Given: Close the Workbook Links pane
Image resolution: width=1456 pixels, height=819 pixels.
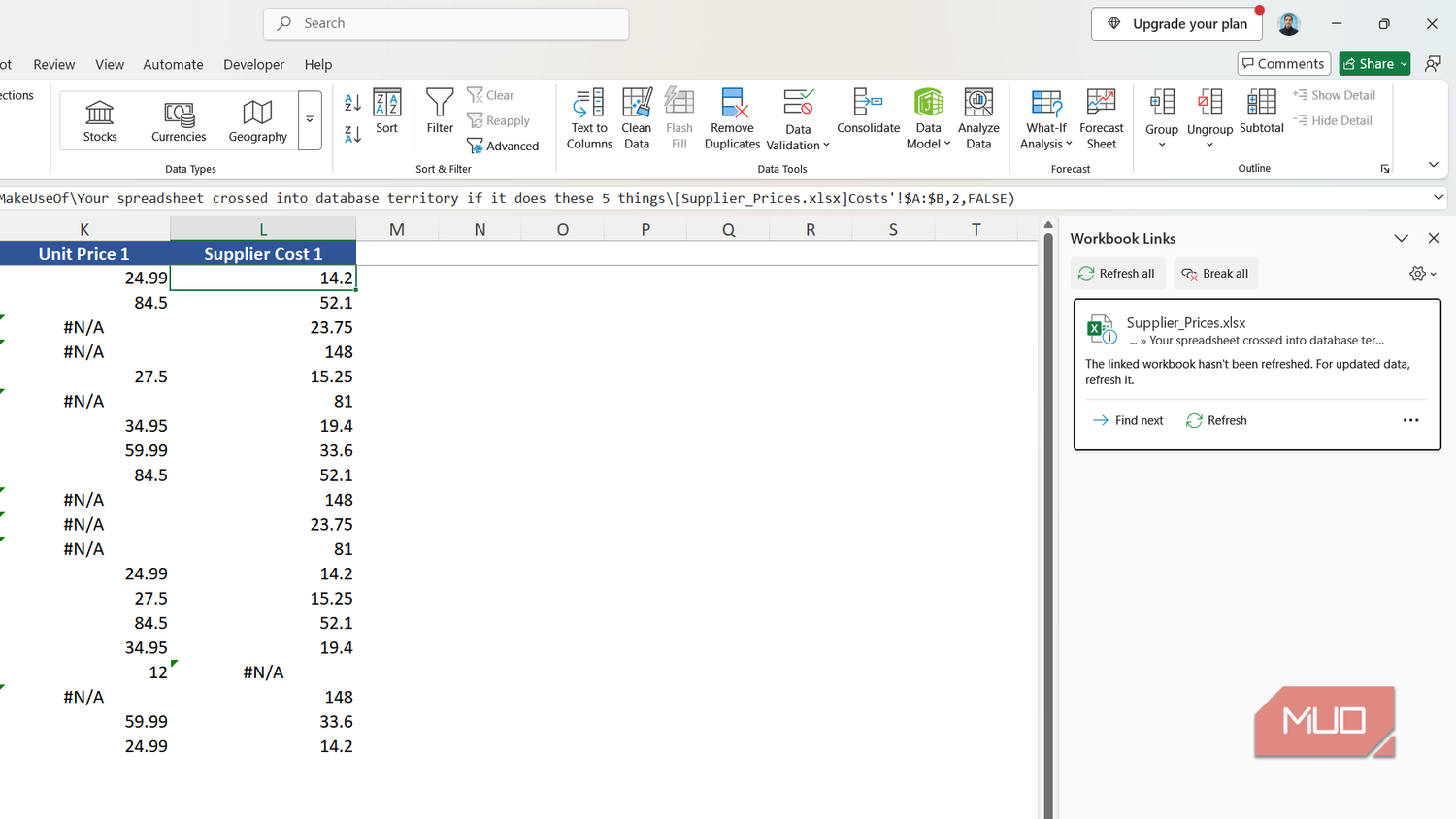Looking at the screenshot, I should coord(1434,238).
